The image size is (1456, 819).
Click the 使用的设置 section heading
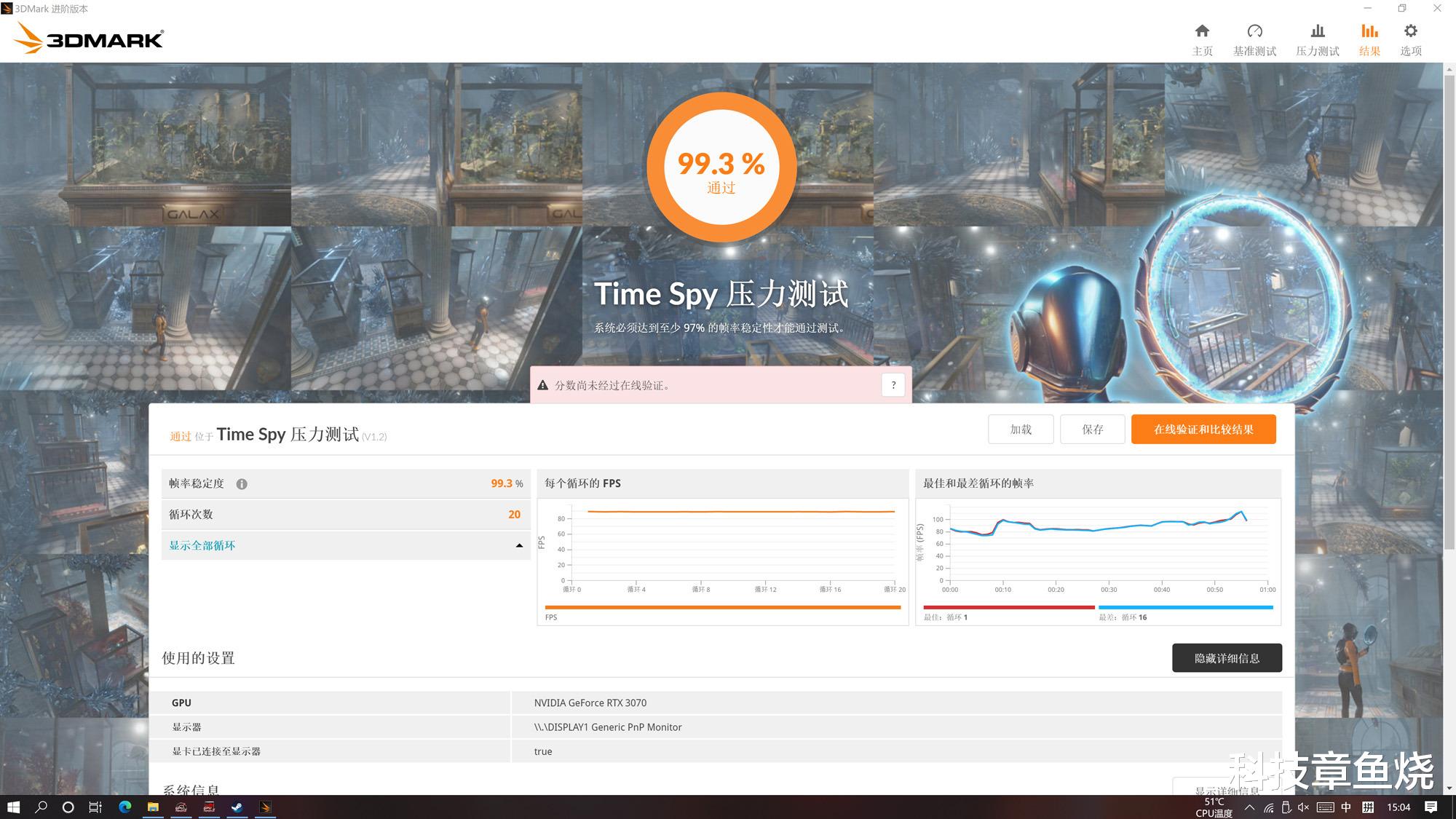[198, 658]
